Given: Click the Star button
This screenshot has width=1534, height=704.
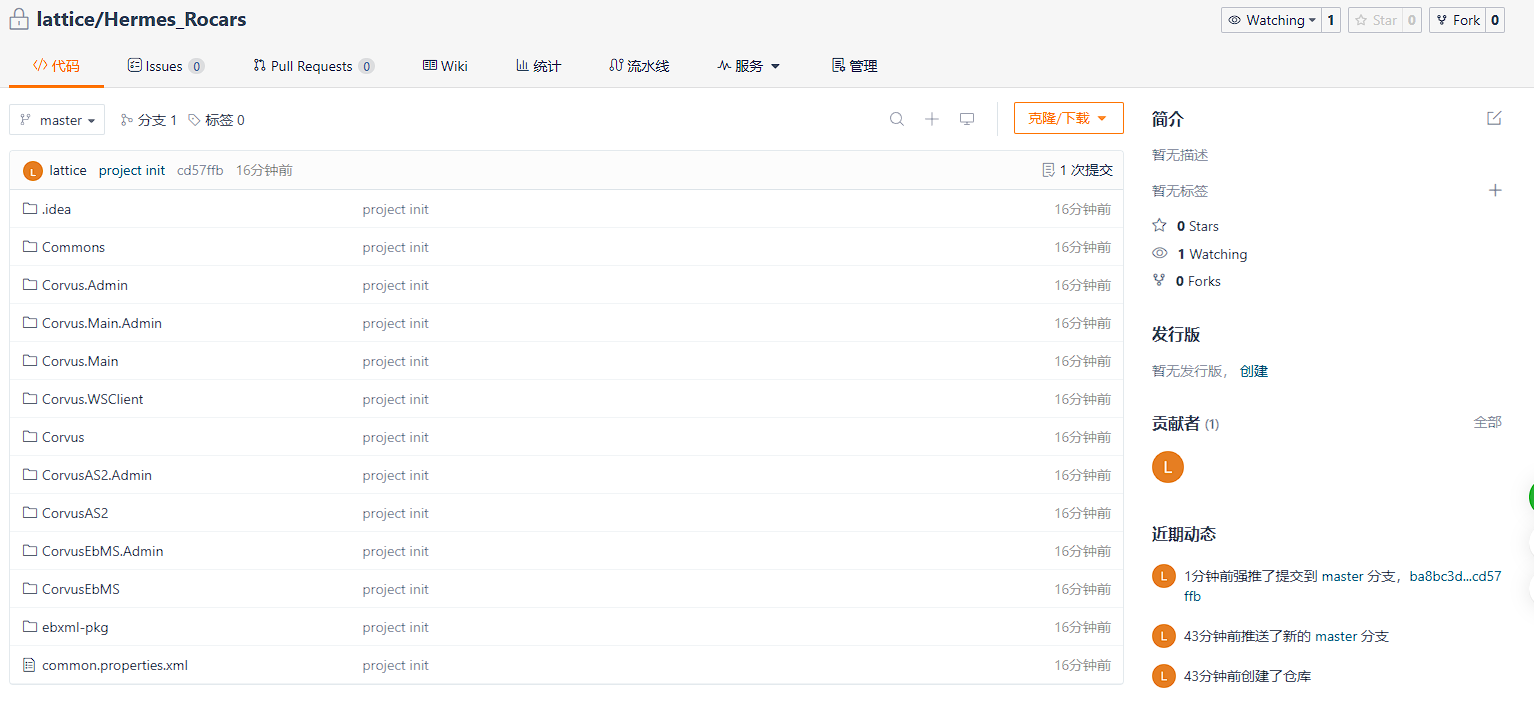Looking at the screenshot, I should (1375, 20).
